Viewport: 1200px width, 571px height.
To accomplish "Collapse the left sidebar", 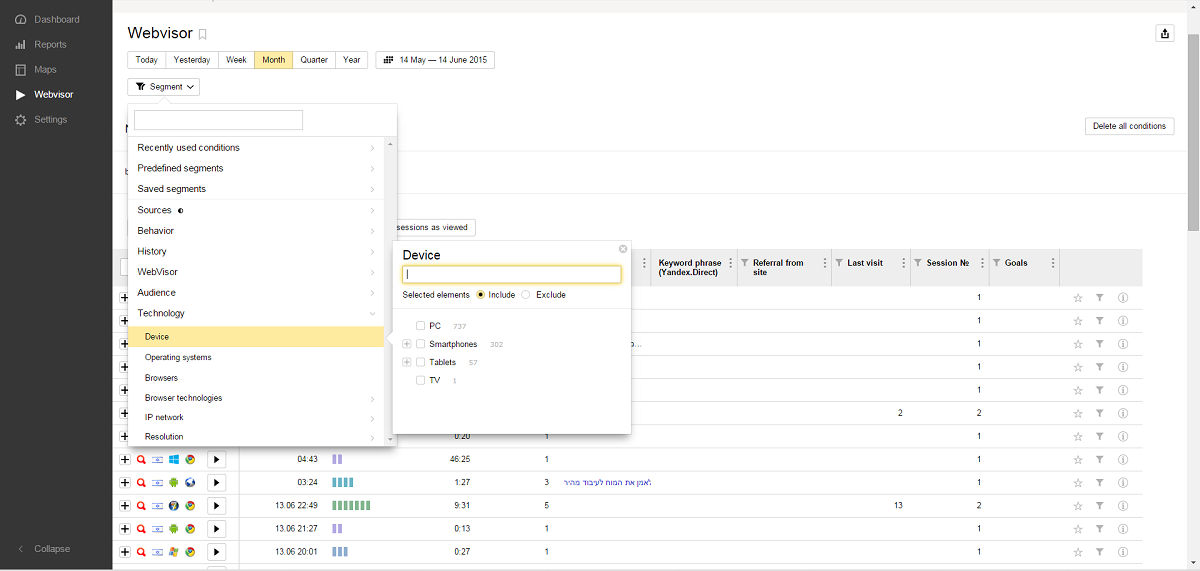I will click(x=45, y=549).
